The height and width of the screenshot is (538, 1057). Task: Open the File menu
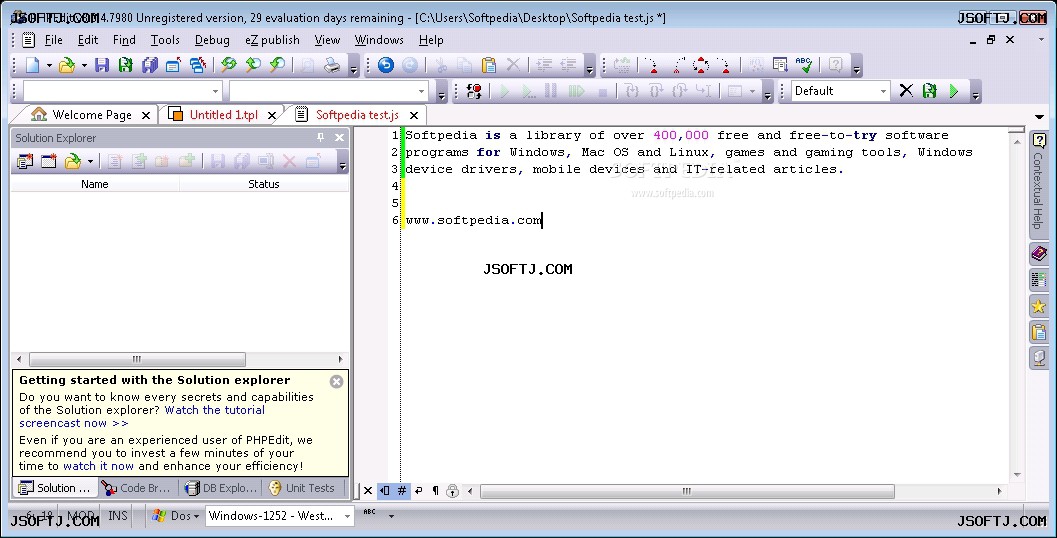(x=53, y=40)
